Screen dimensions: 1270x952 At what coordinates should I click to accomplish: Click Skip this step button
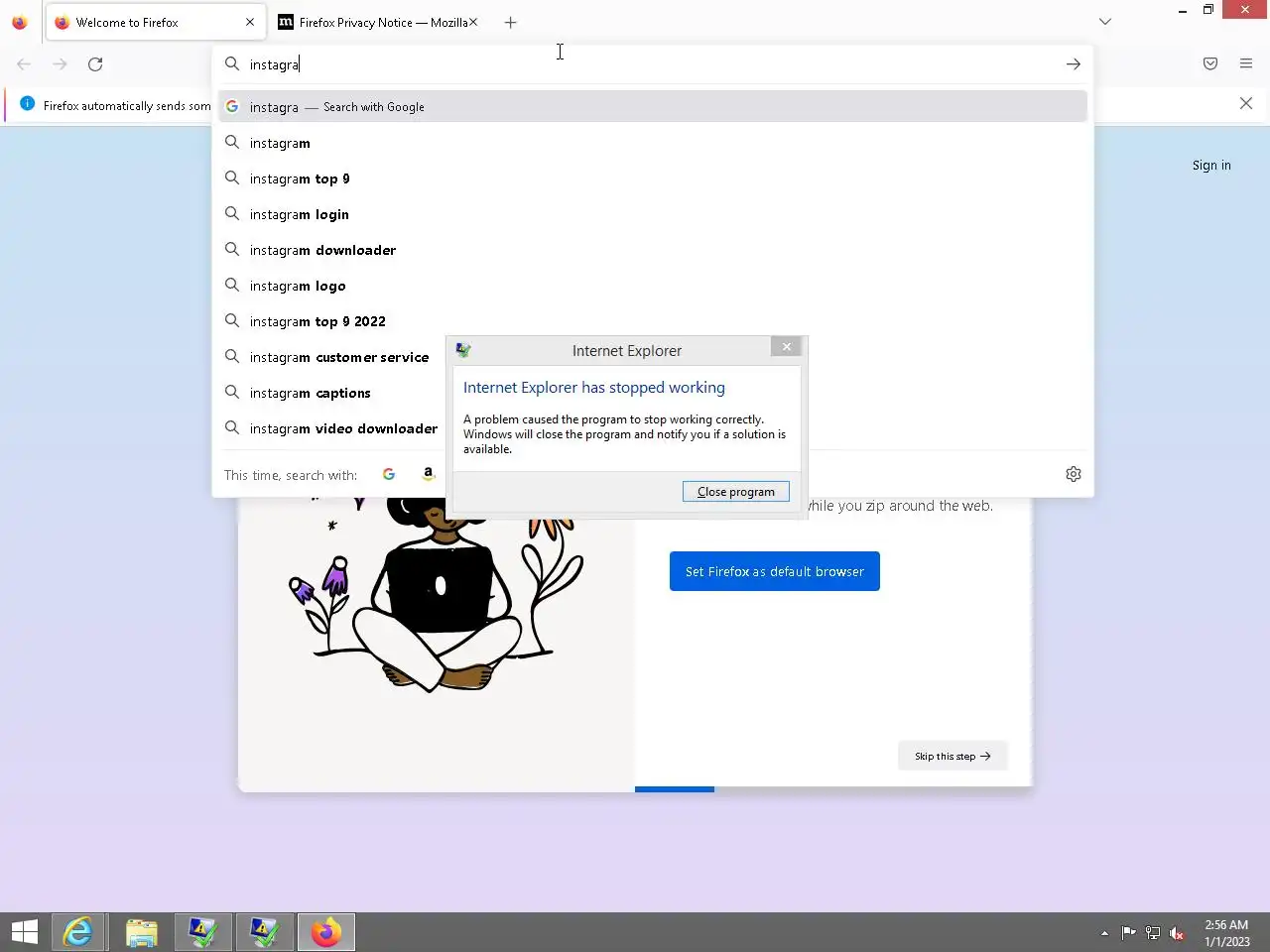(952, 756)
